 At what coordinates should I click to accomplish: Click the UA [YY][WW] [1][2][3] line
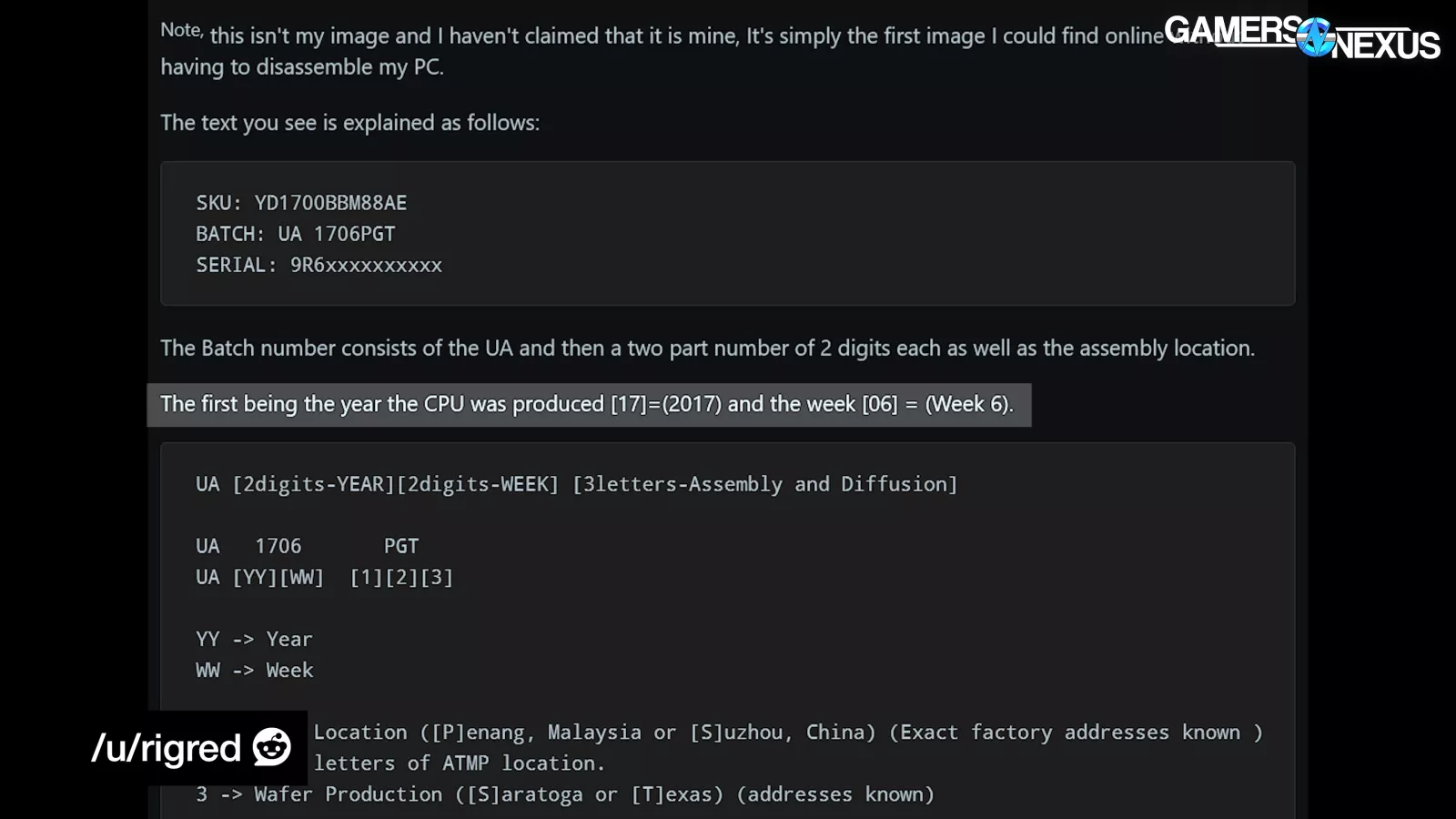pyautogui.click(x=324, y=577)
